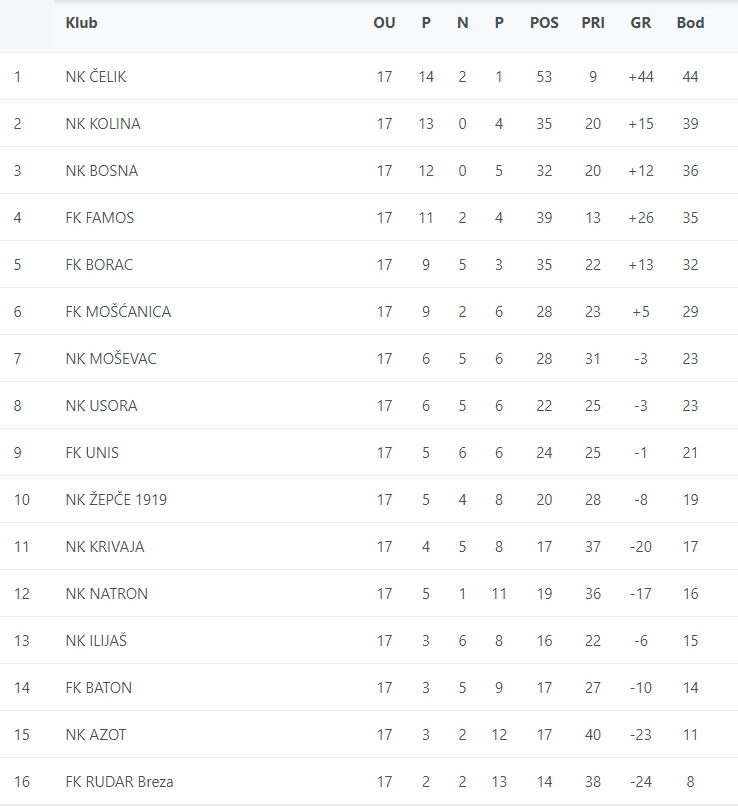
Task: Click FK FAMOS club name
Action: [x=100, y=217]
